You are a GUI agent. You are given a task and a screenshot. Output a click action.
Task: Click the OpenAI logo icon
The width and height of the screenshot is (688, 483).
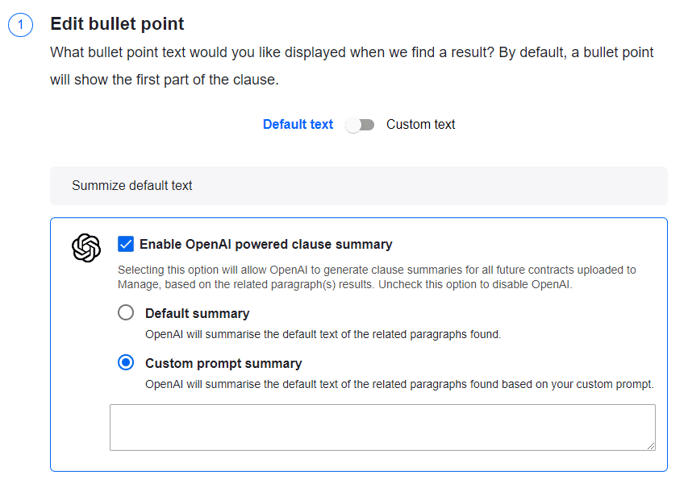(87, 248)
